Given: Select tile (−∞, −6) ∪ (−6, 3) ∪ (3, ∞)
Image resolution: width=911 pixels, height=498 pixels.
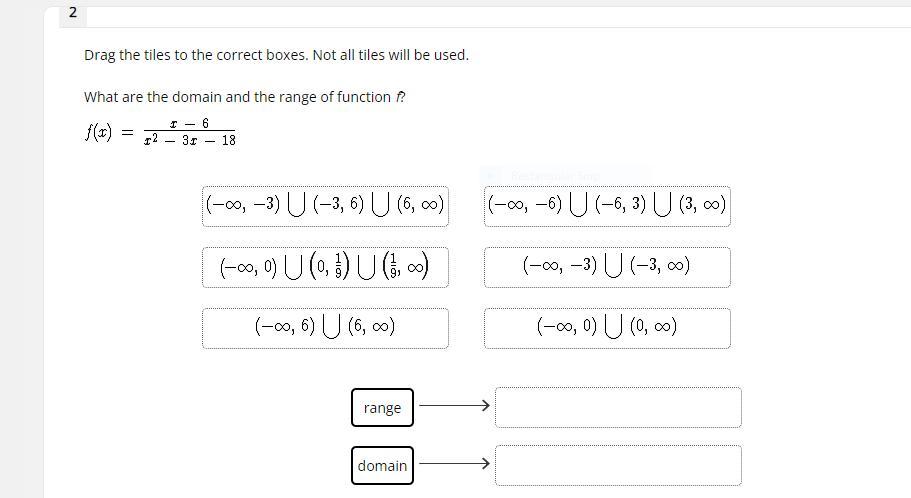Looking at the screenshot, I should (x=607, y=206).
